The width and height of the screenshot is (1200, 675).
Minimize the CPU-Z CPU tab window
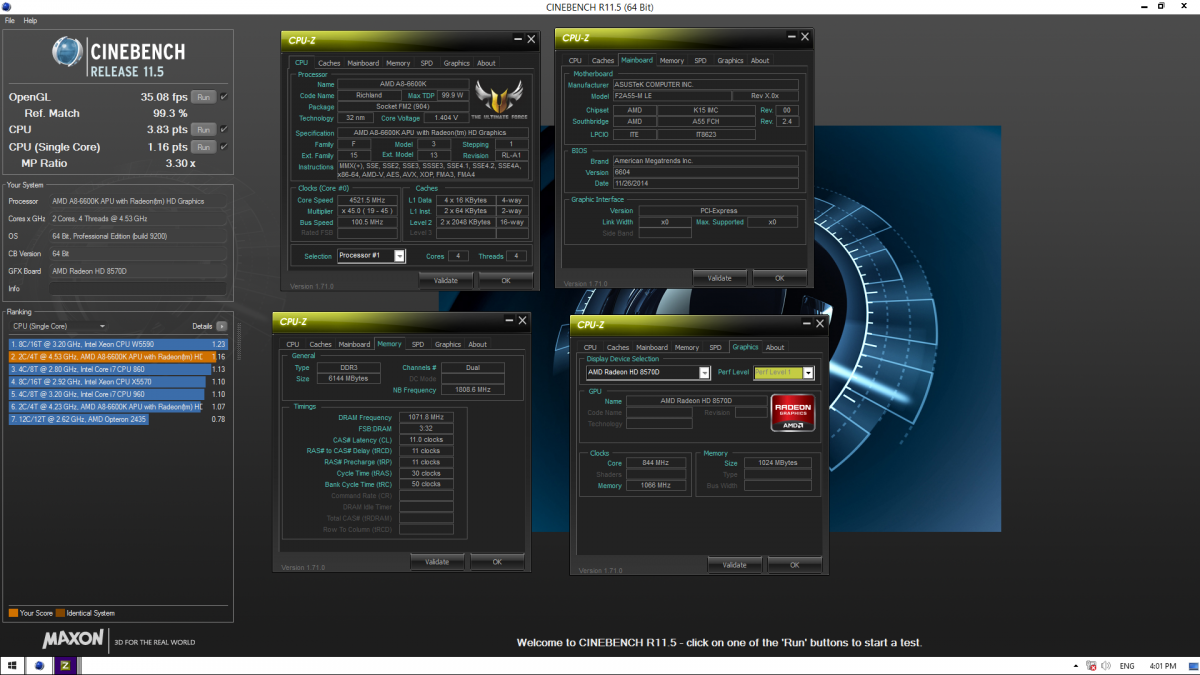[x=518, y=39]
